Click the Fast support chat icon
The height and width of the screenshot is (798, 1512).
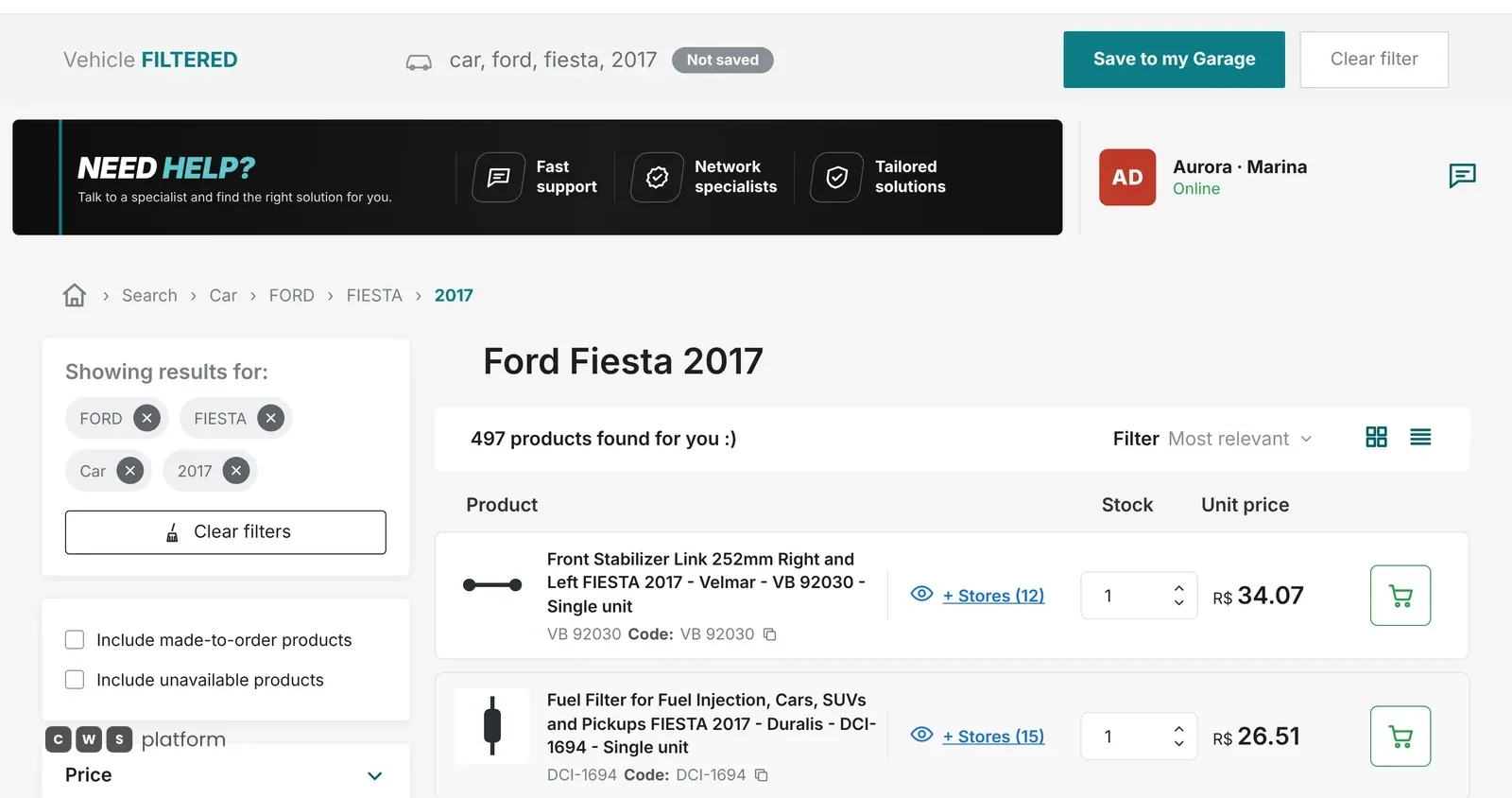[x=498, y=177]
